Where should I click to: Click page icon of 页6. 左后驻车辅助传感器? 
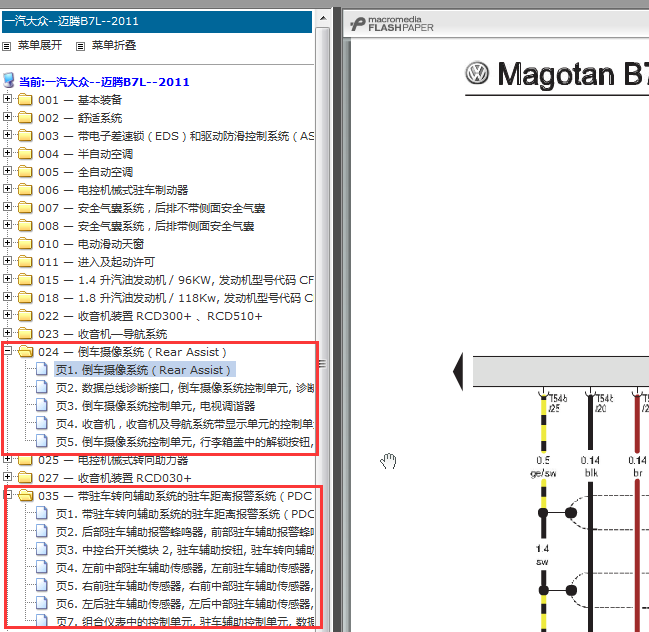coord(41,603)
